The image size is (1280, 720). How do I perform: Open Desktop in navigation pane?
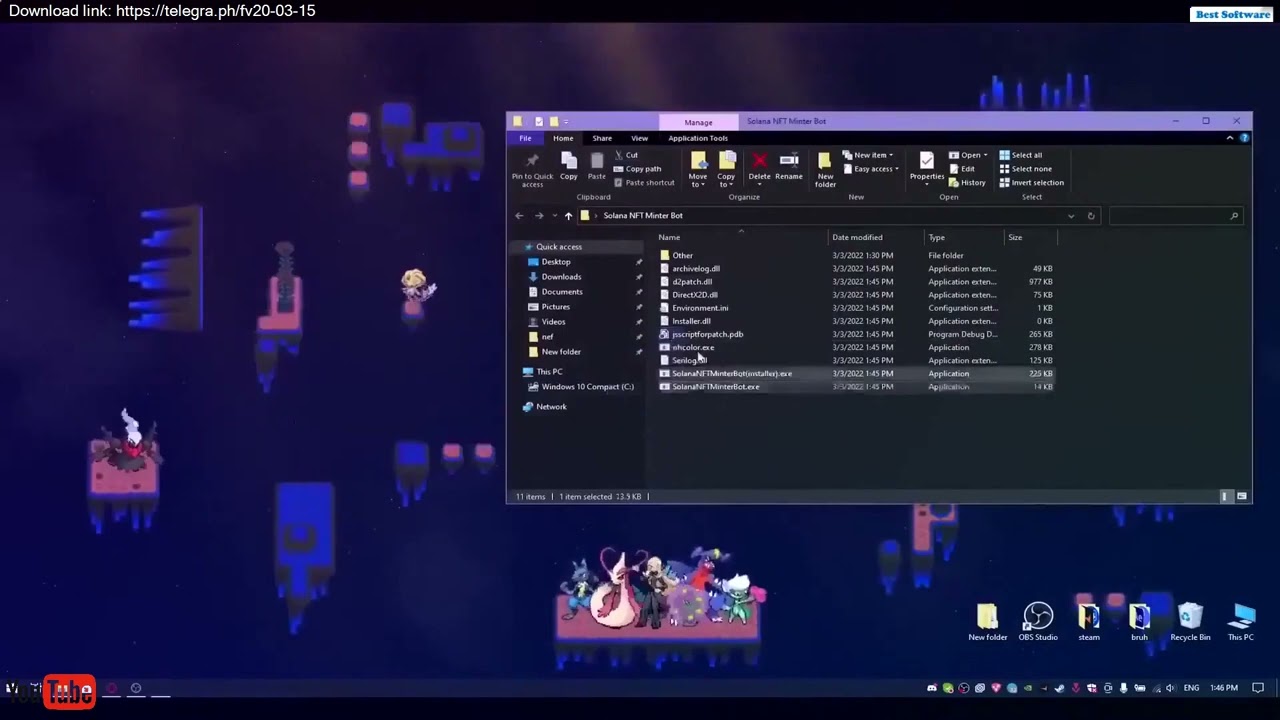[x=556, y=262]
